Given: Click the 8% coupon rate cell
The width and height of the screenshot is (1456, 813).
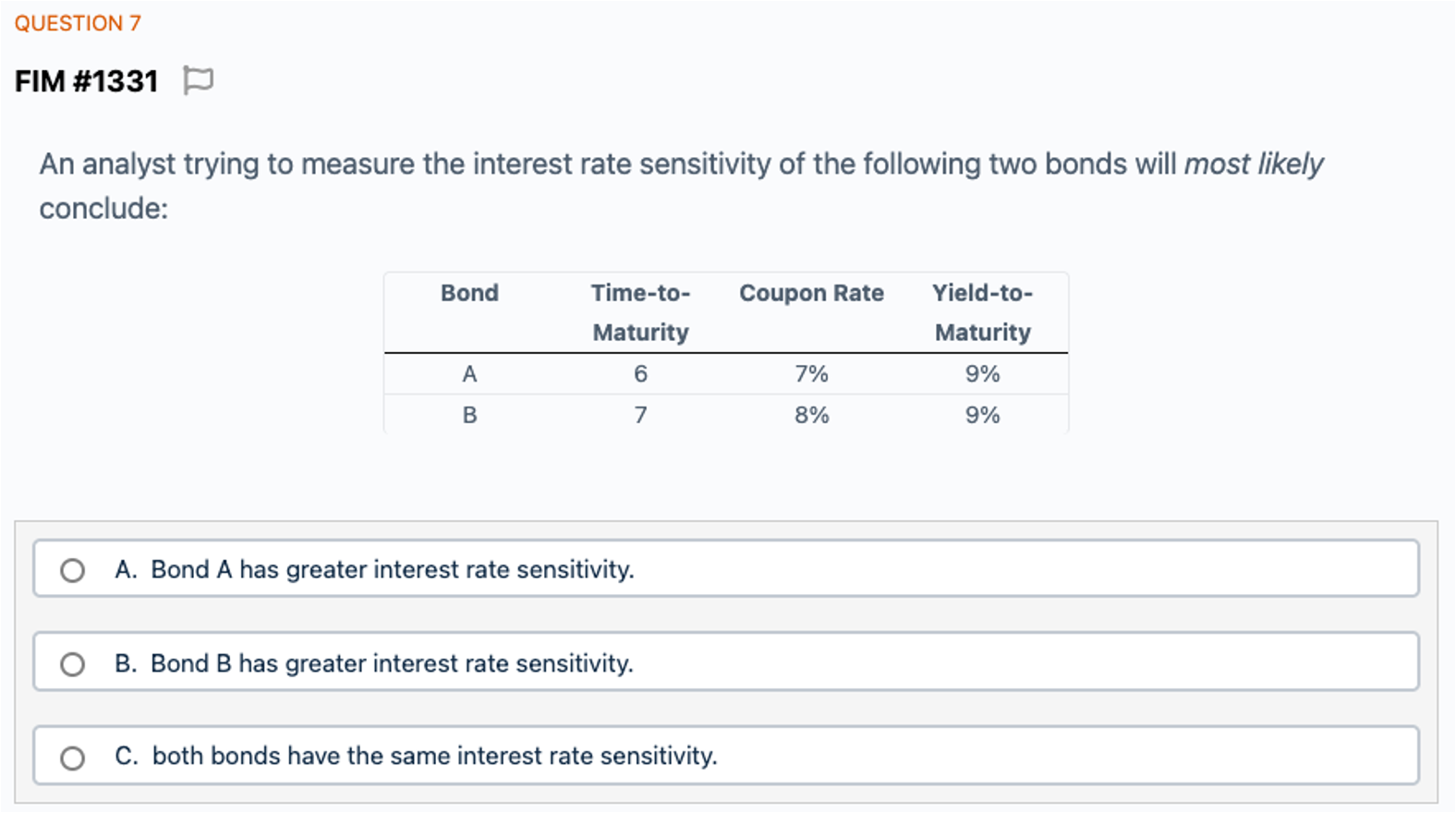Looking at the screenshot, I should coord(811,415).
